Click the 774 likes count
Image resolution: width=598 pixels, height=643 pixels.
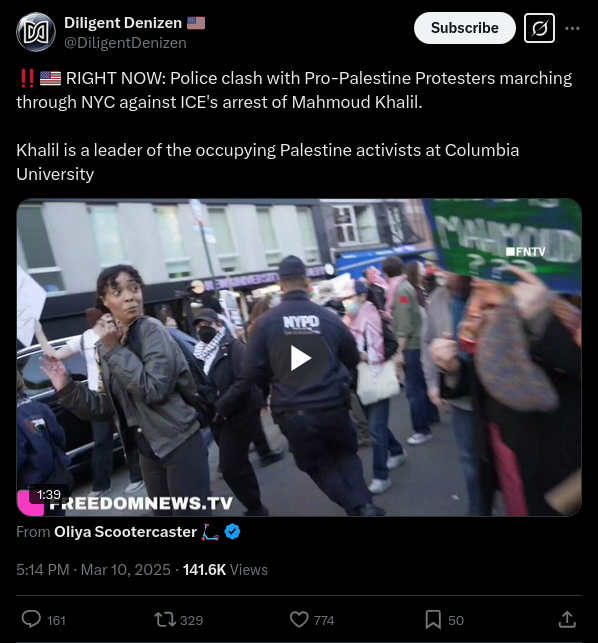(x=324, y=620)
